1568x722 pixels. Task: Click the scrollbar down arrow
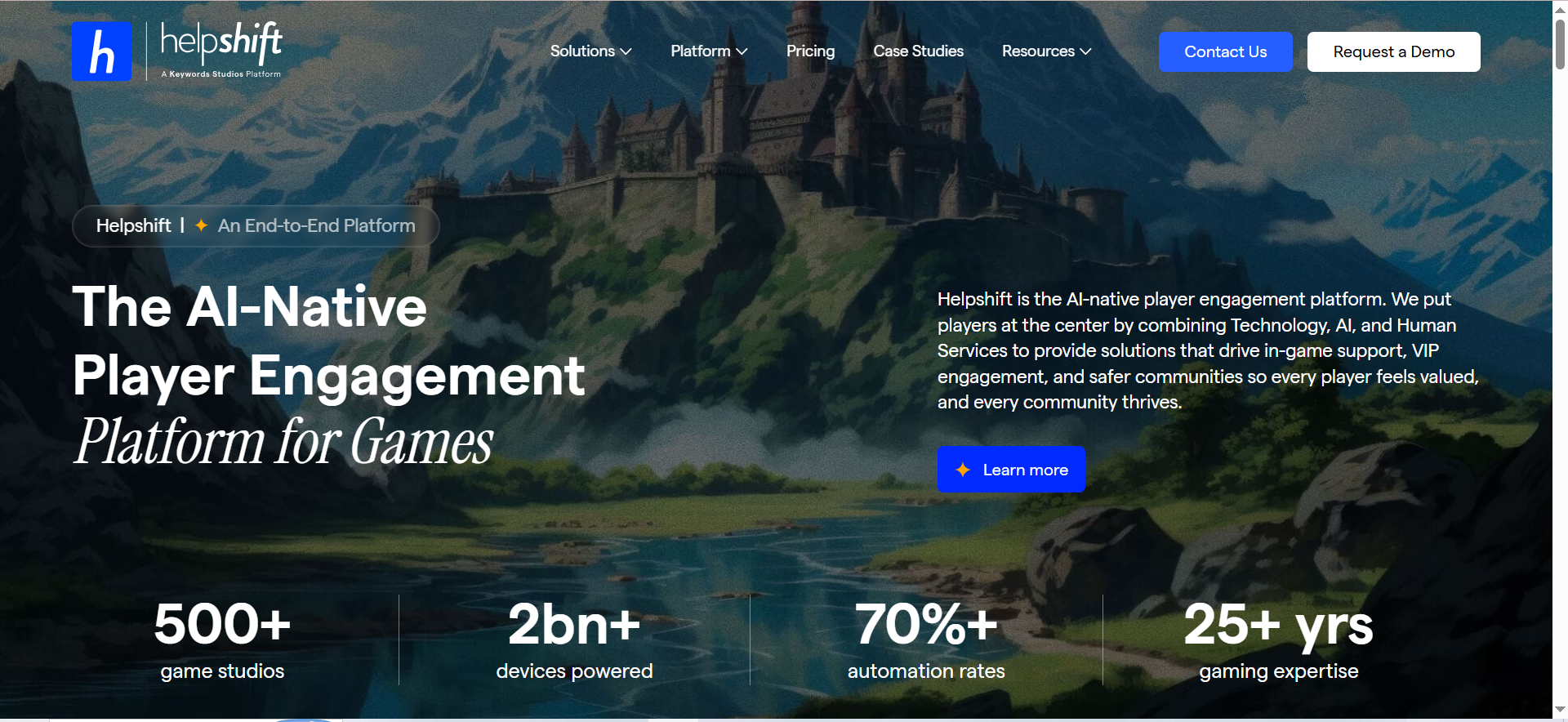pyautogui.click(x=1560, y=709)
